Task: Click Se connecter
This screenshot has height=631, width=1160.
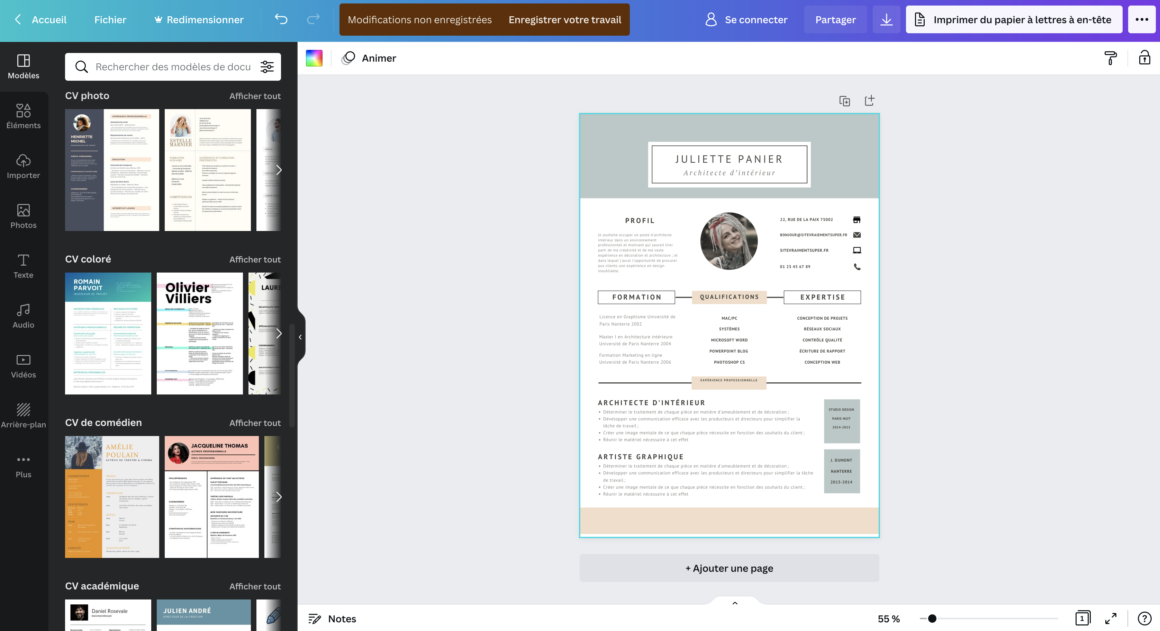Action: (746, 19)
